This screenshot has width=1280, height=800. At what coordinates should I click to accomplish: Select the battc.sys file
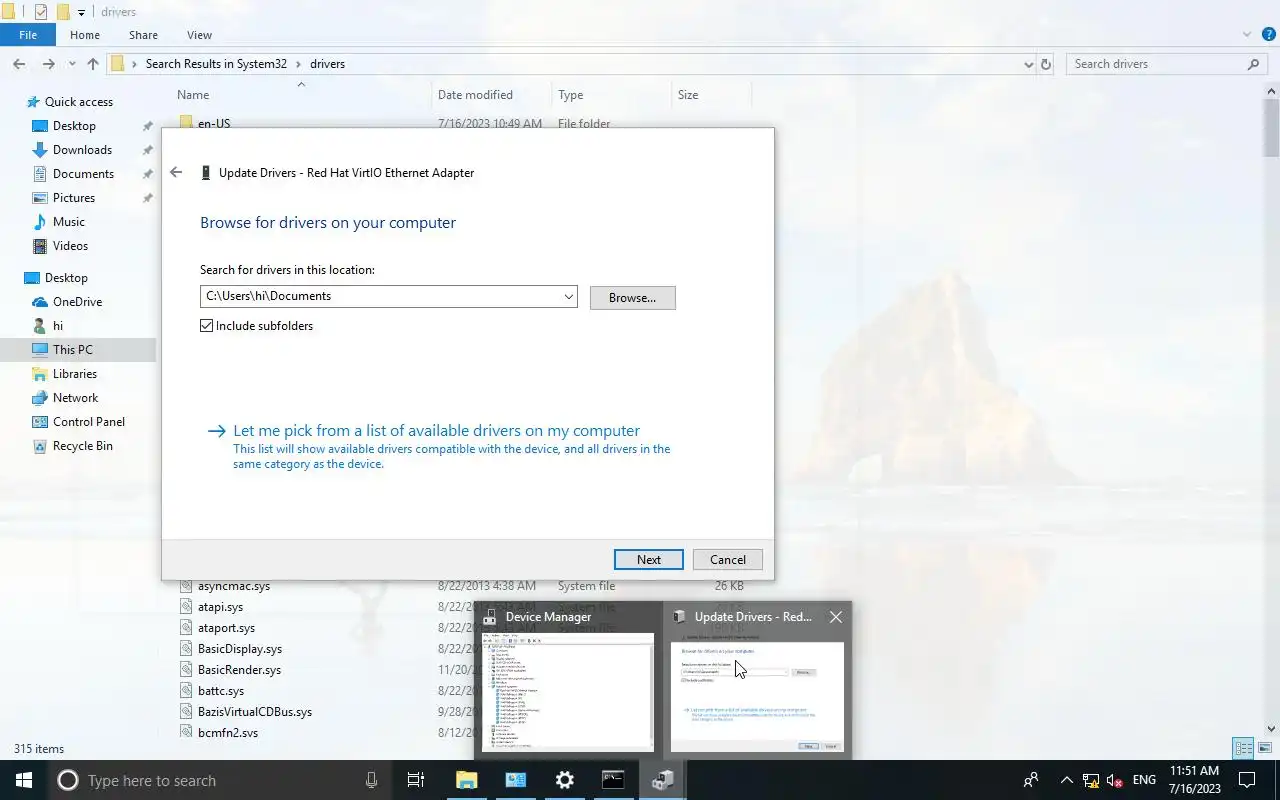[221, 691]
